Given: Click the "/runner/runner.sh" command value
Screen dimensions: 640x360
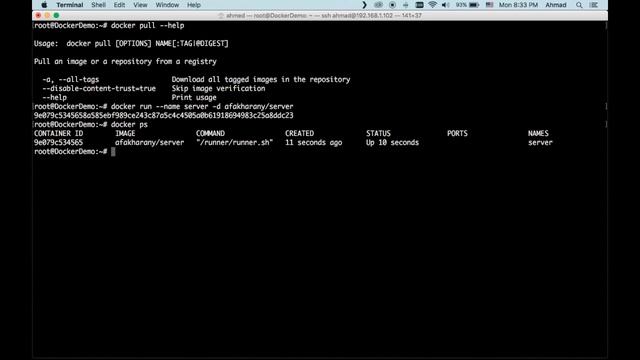Looking at the screenshot, I should [234, 142].
